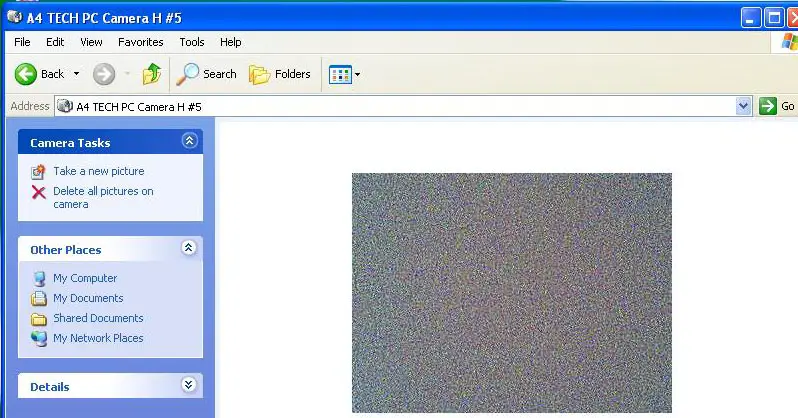Image resolution: width=798 pixels, height=418 pixels.
Task: Open the File menu
Action: 23,42
